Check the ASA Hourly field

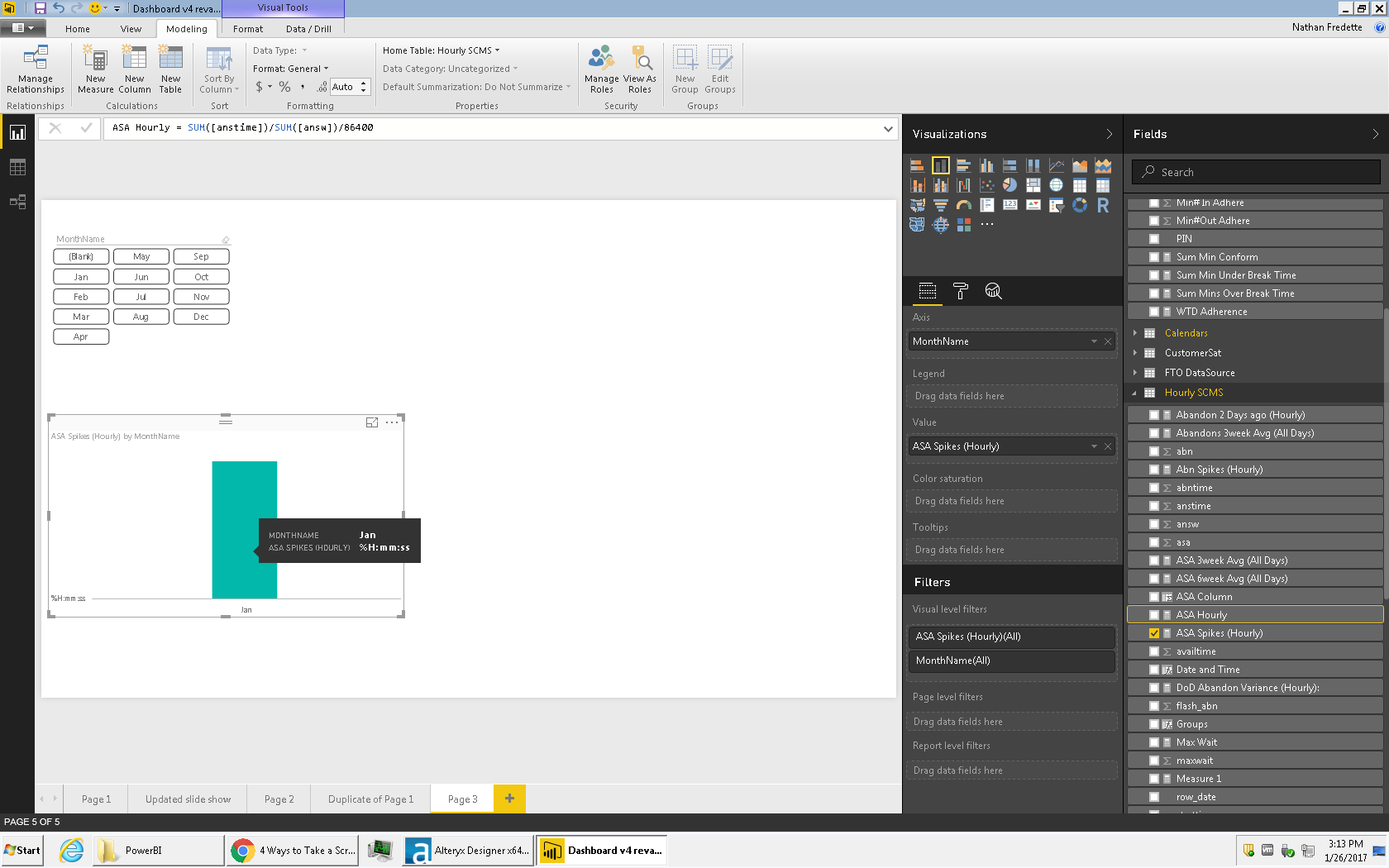(1154, 615)
